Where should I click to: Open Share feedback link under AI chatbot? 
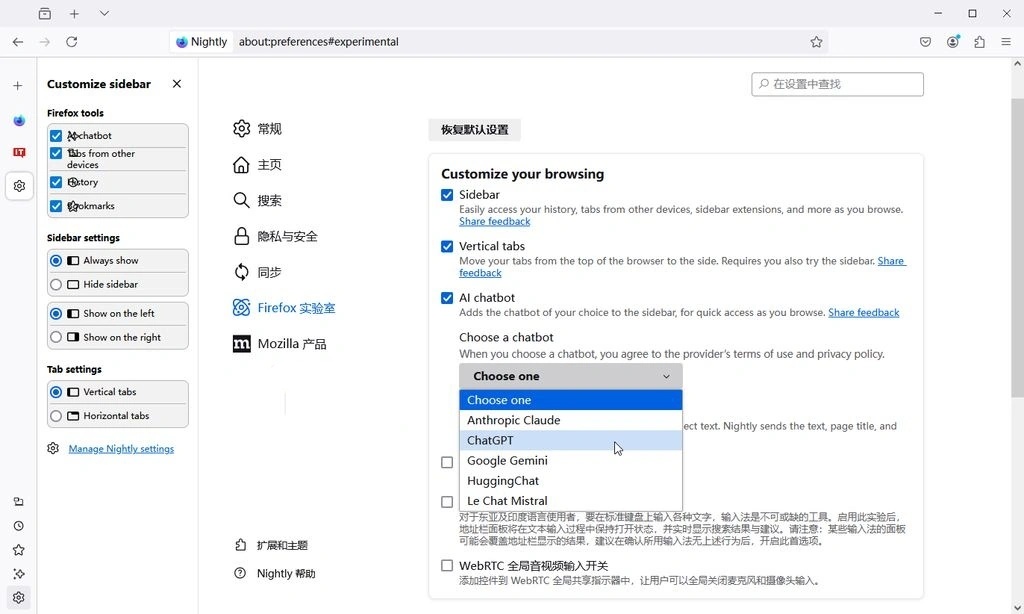point(863,312)
